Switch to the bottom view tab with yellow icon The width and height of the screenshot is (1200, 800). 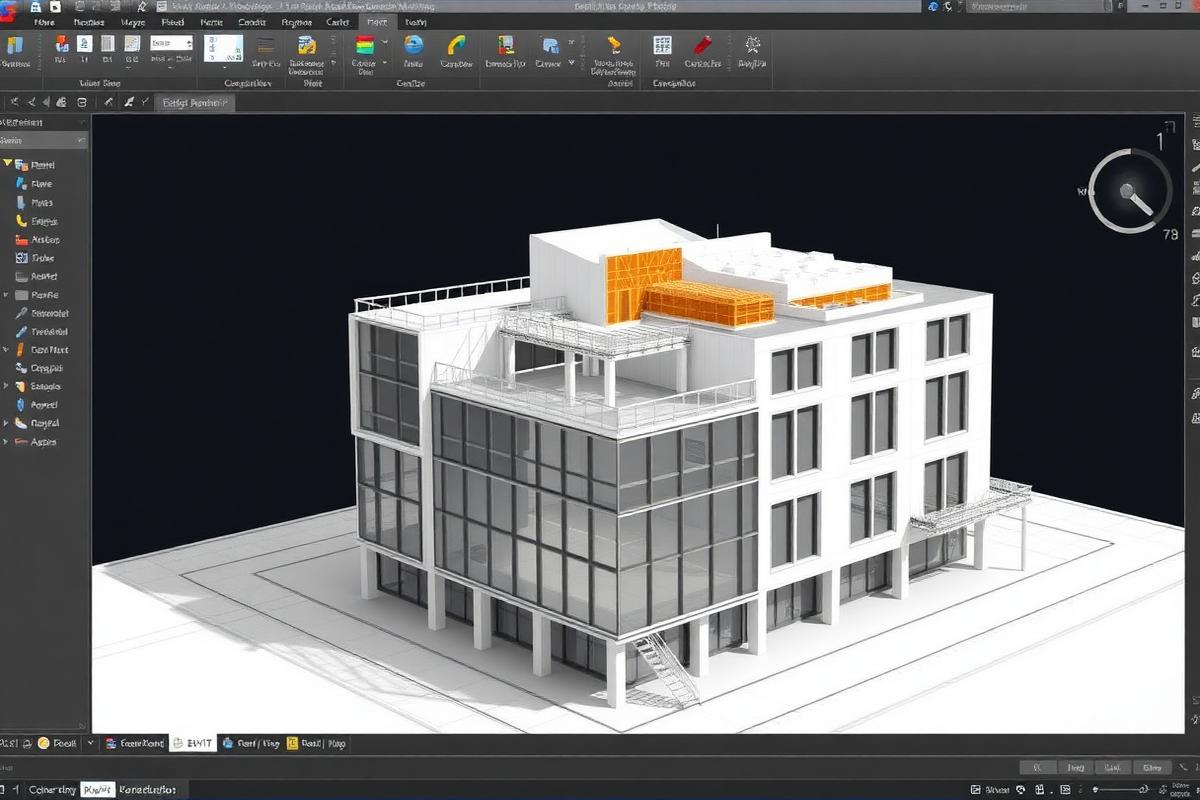click(314, 744)
